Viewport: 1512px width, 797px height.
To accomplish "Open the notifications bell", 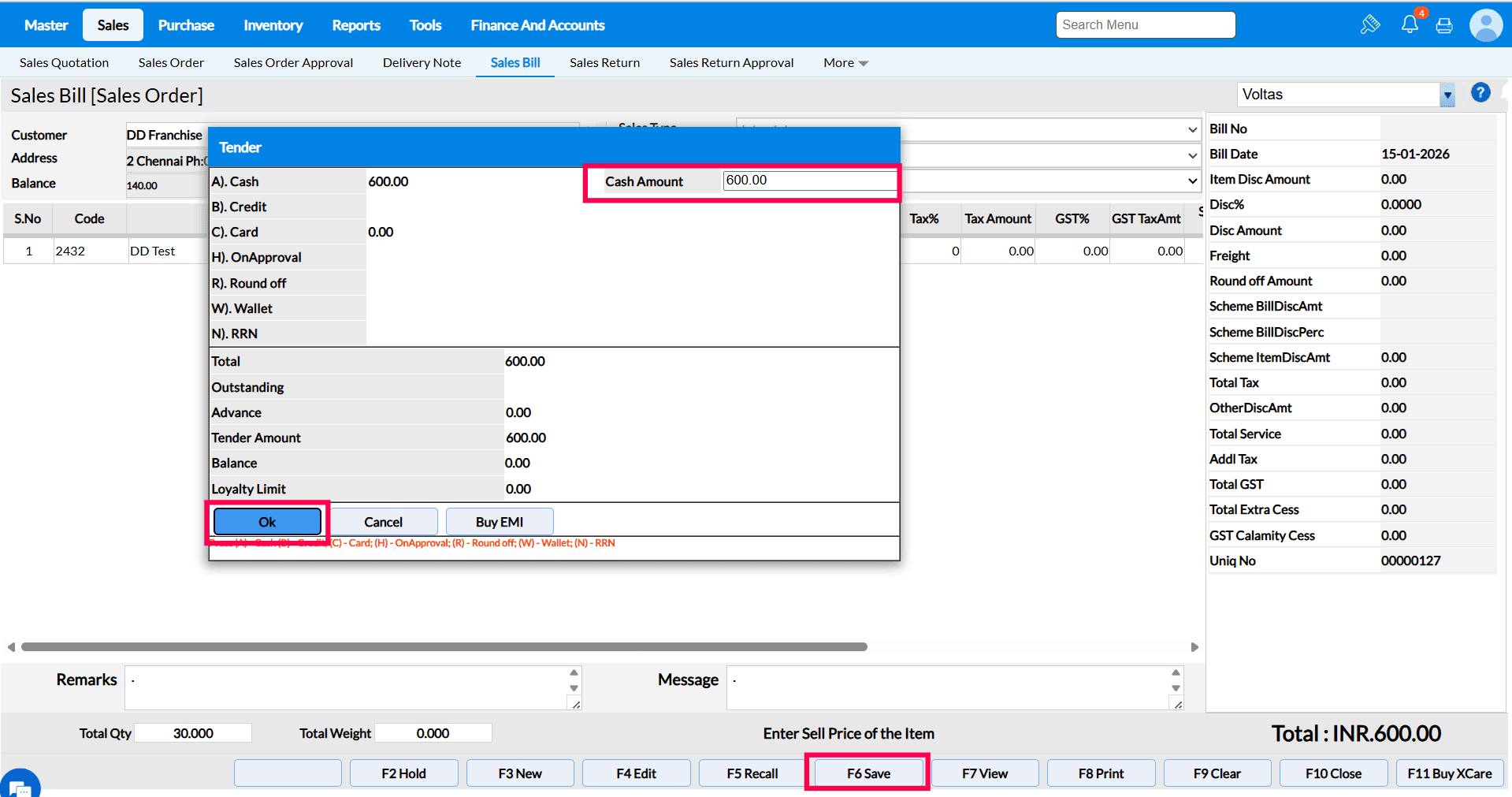I will pos(1410,24).
